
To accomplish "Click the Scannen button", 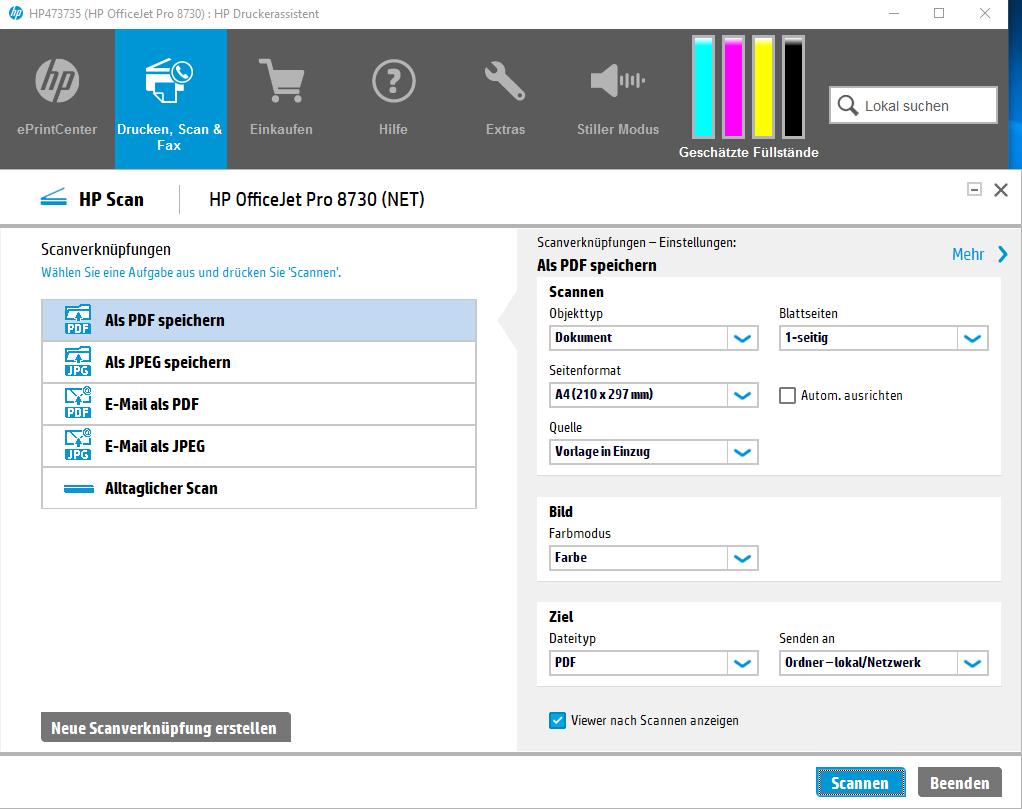I will point(860,782).
